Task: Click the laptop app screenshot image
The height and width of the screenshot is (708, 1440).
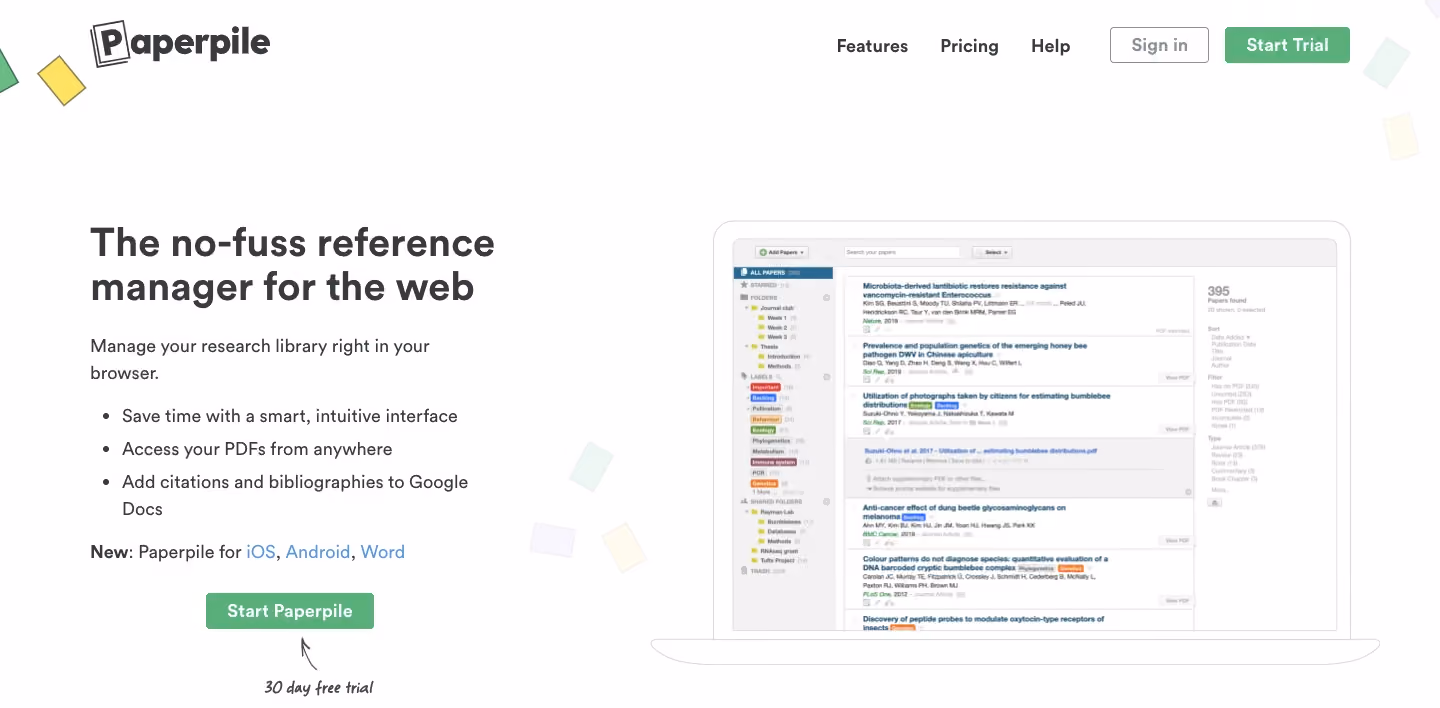Action: (1015, 442)
